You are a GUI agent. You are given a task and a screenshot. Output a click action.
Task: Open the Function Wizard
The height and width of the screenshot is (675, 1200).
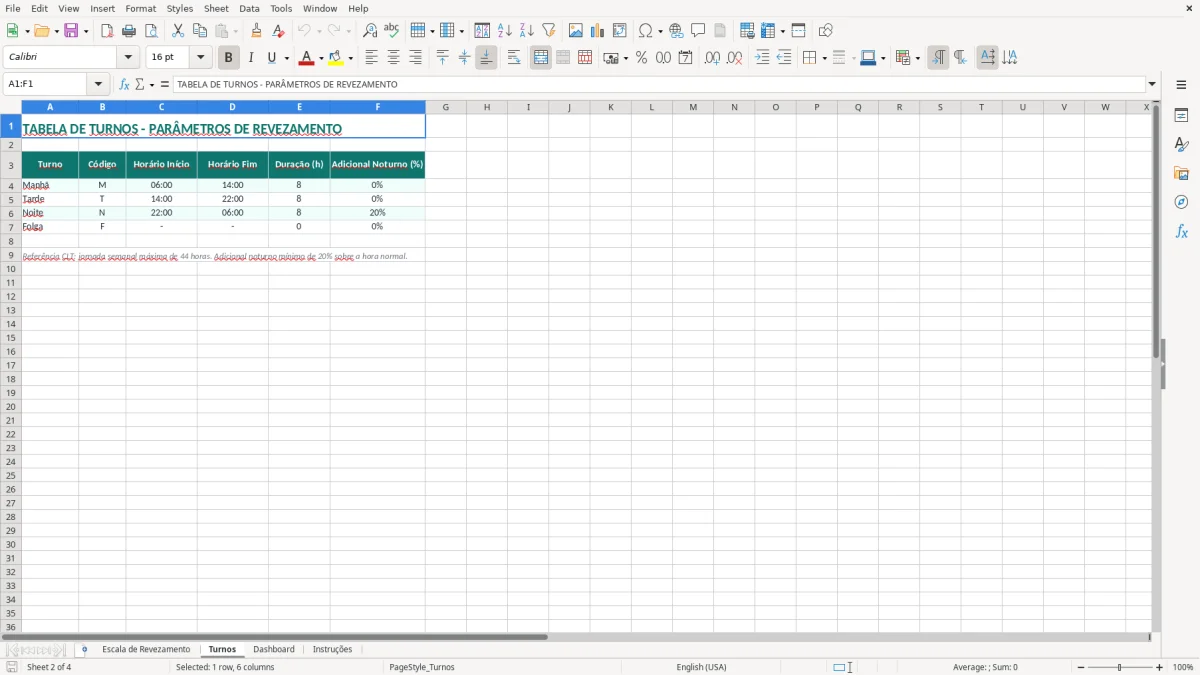[125, 85]
